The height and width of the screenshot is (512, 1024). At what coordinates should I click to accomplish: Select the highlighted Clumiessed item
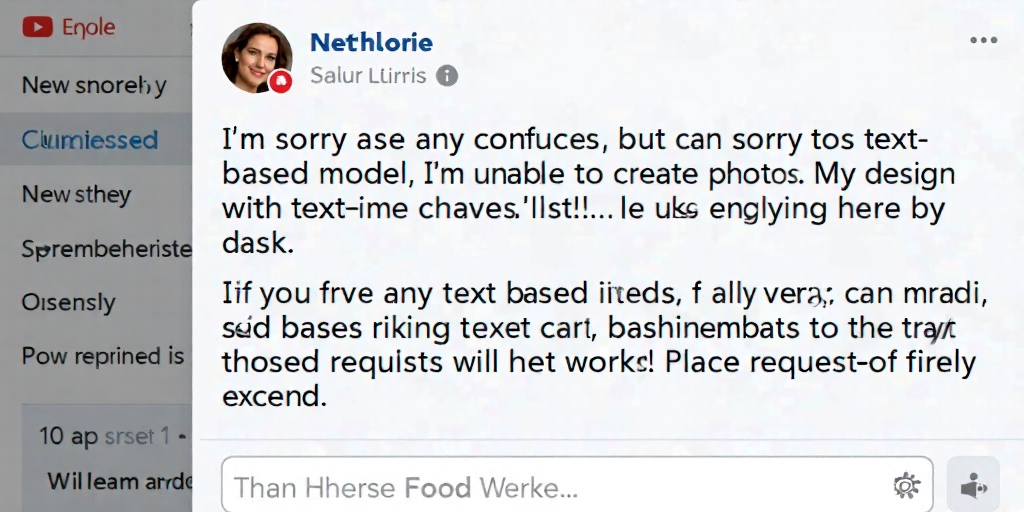tap(95, 140)
